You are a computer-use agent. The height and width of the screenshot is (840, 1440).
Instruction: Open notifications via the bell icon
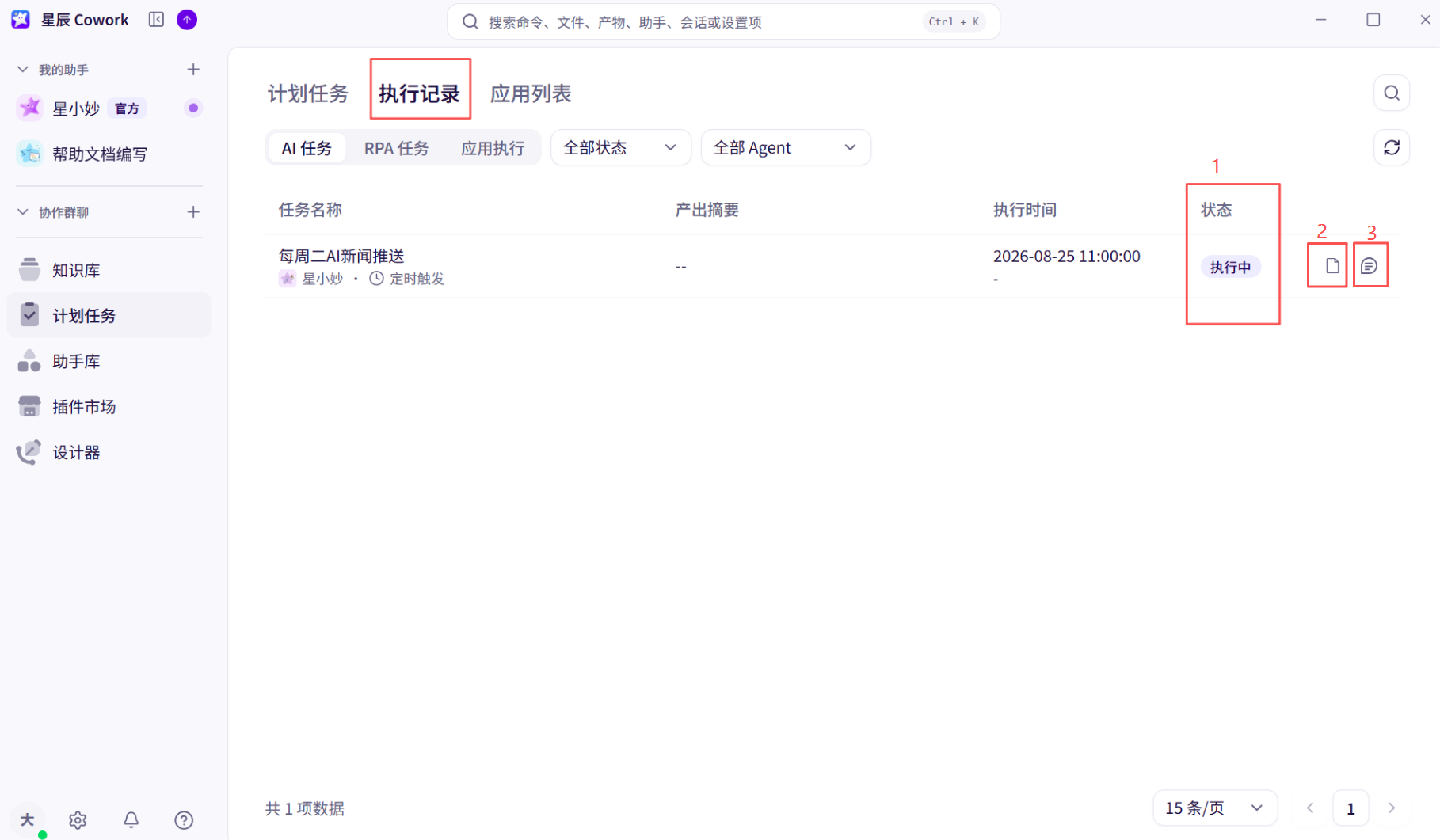[x=131, y=820]
